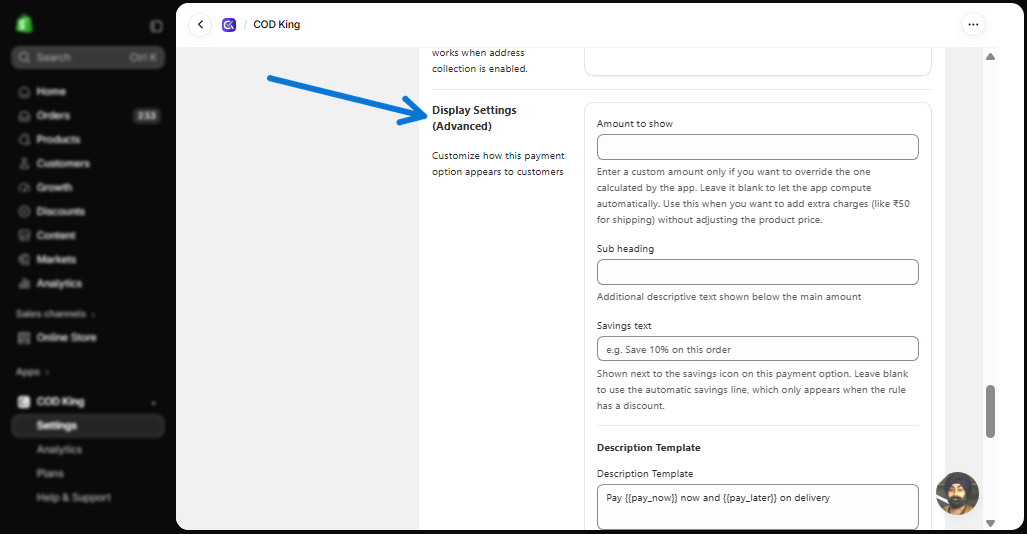This screenshot has width=1027, height=534.
Task: Open Discounts in the sidebar
Action: 60,212
